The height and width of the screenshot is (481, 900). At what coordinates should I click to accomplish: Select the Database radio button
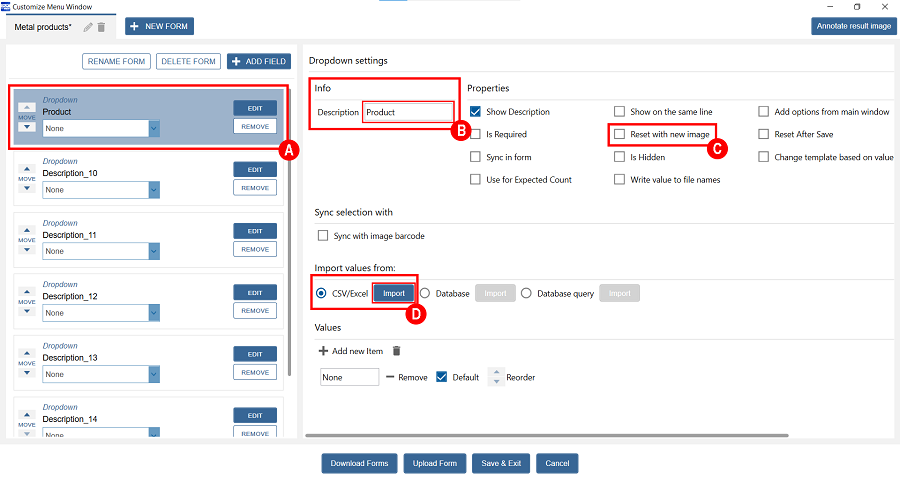[x=425, y=294]
